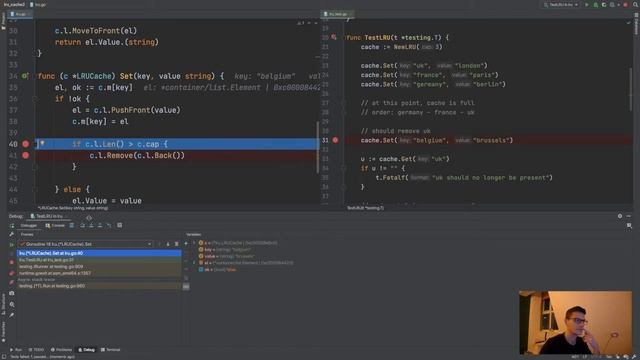Image resolution: width=640 pixels, height=360 pixels.
Task: Open goroutine selector dropdown in Frames
Action: [x=86, y=244]
